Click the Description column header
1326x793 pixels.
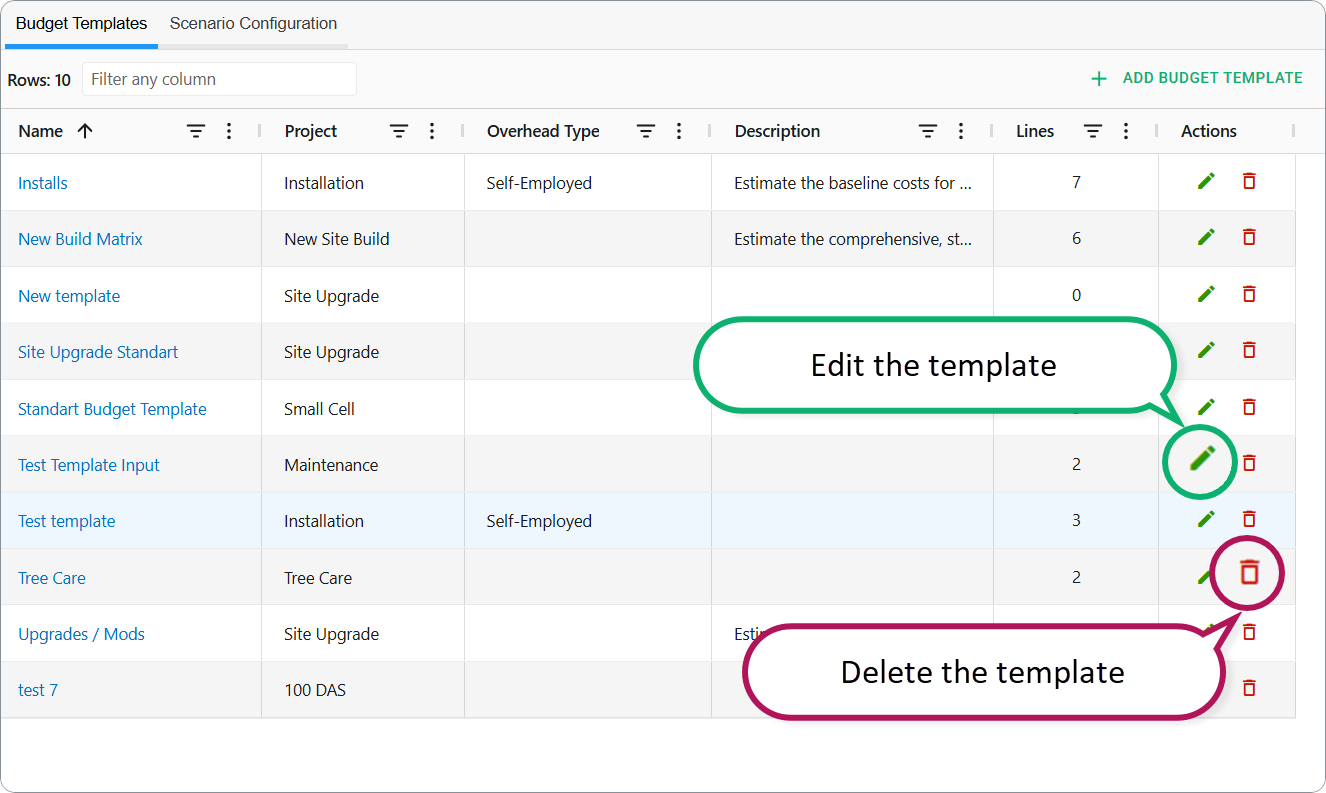tap(777, 131)
